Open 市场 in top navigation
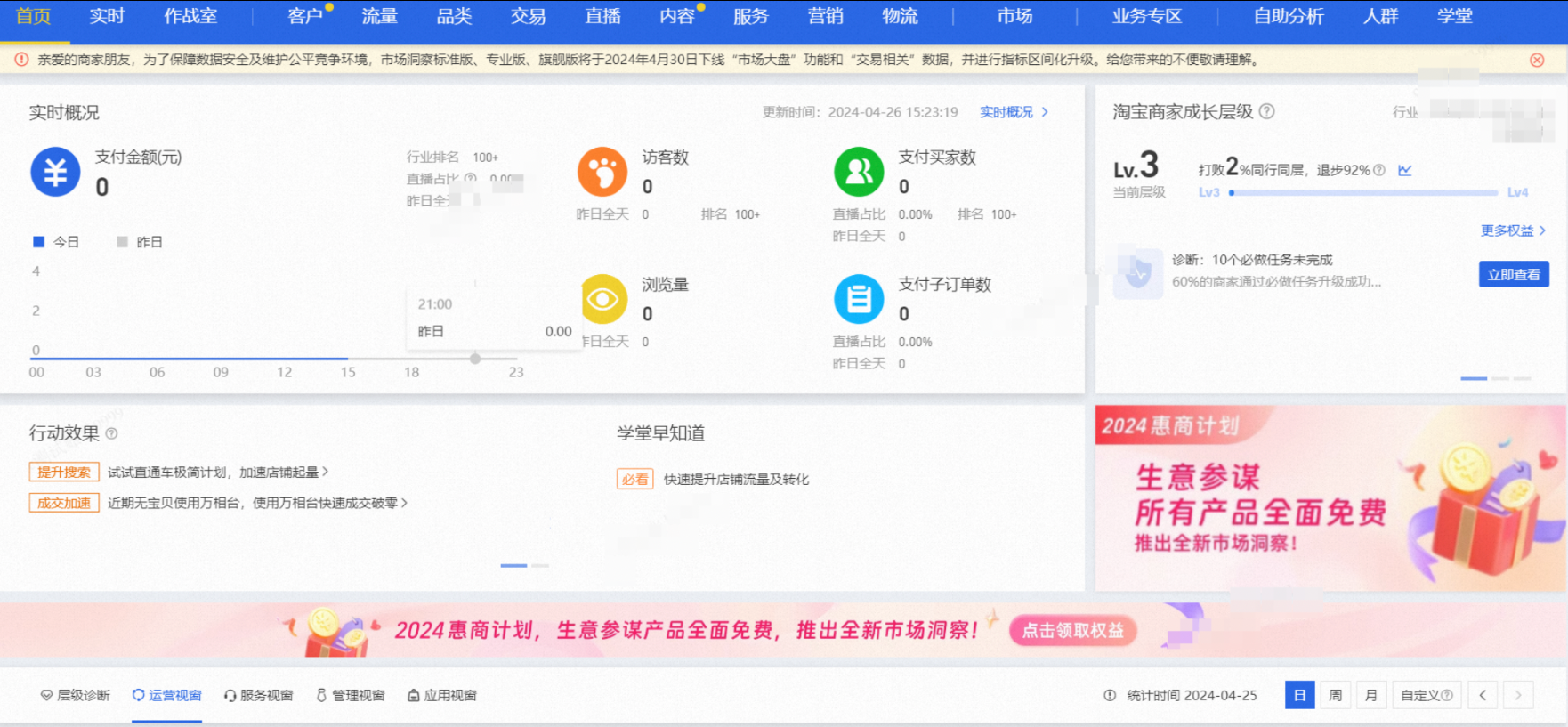This screenshot has width=1568, height=727. pyautogui.click(x=1014, y=16)
